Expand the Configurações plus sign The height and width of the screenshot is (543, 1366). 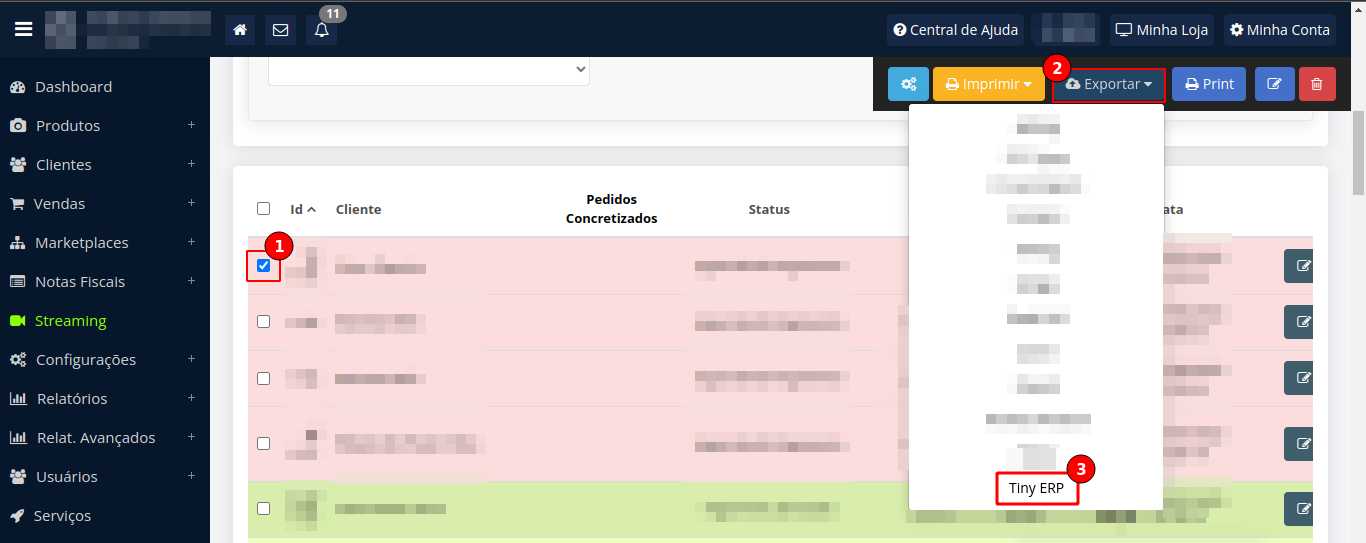point(191,359)
